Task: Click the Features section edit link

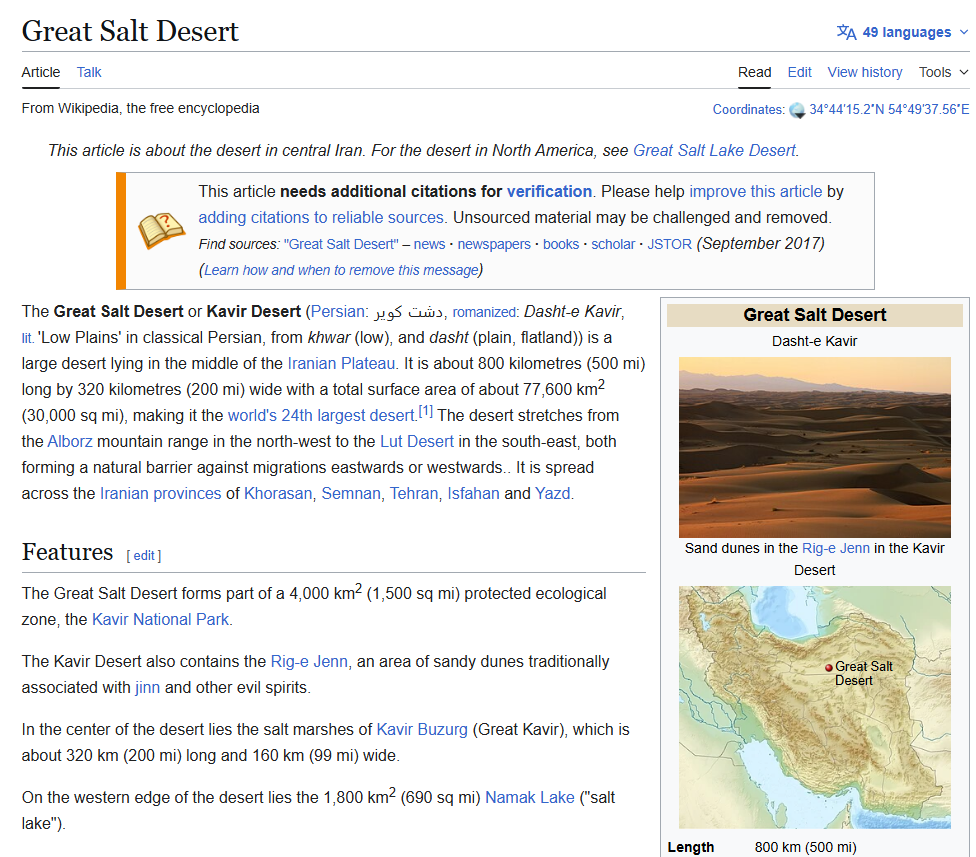Action: coord(144,556)
